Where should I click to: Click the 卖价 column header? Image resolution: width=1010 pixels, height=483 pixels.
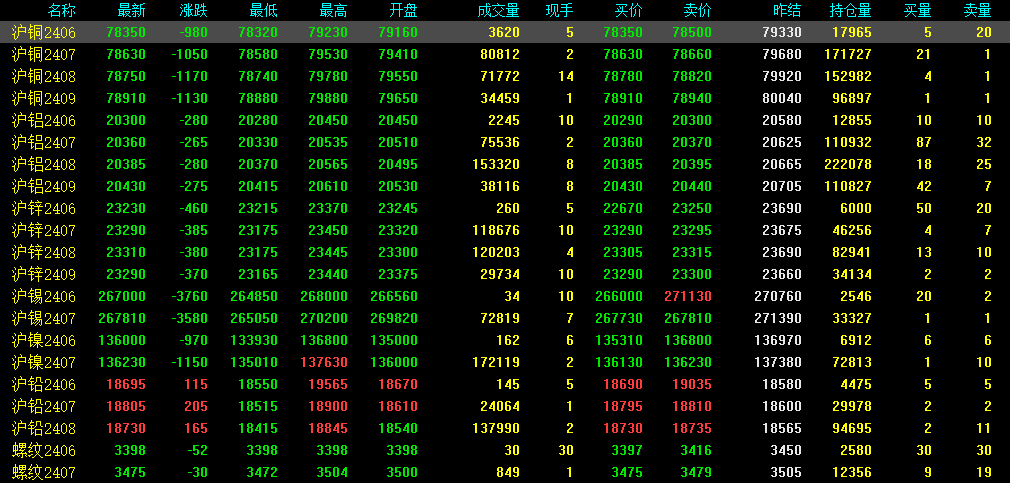[x=698, y=10]
